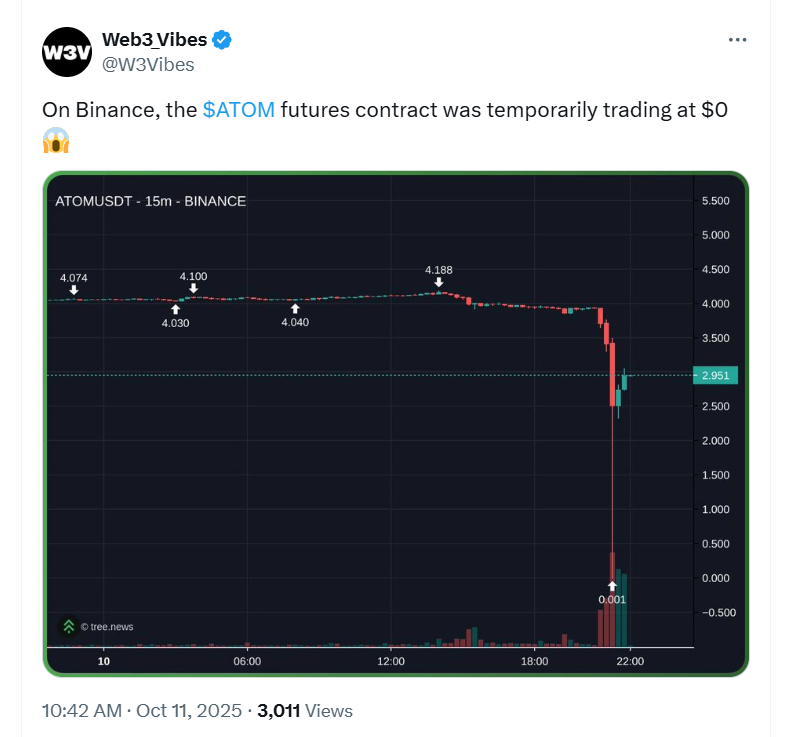
Task: Click the ATOMUSDT - 15m - BINANCE chart title
Action: tap(150, 201)
